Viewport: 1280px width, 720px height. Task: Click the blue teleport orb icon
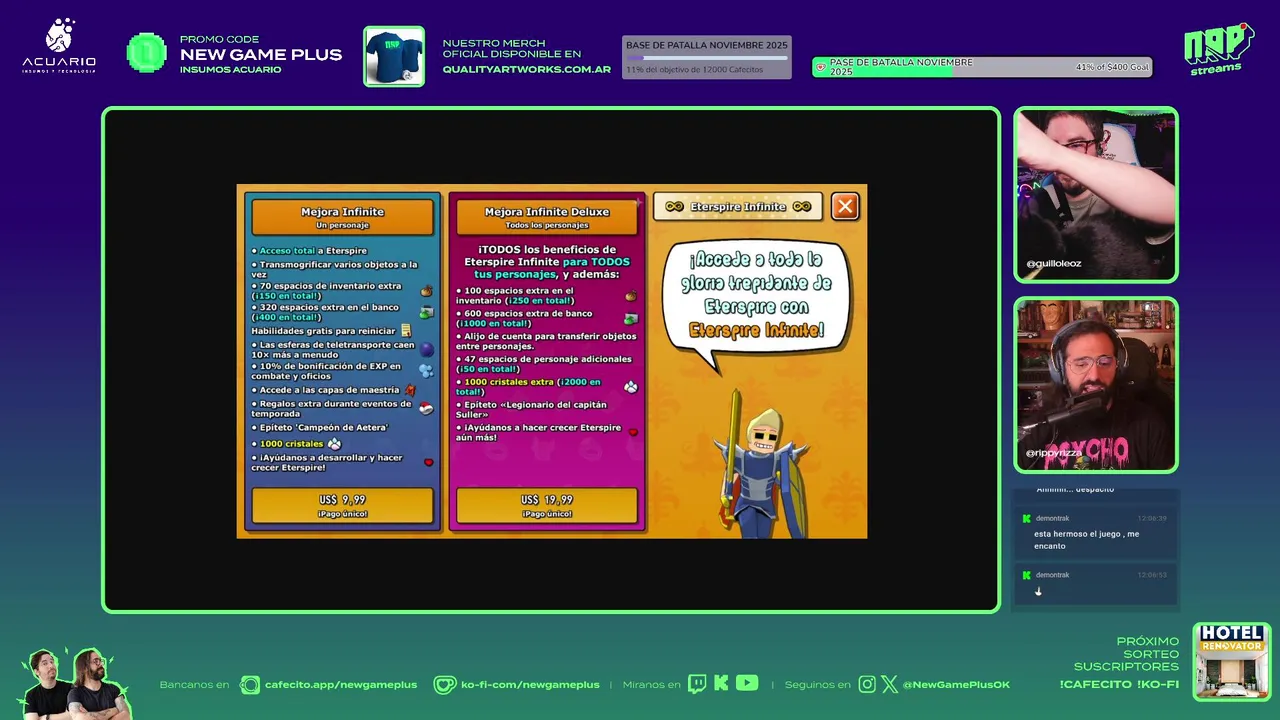[x=427, y=349]
